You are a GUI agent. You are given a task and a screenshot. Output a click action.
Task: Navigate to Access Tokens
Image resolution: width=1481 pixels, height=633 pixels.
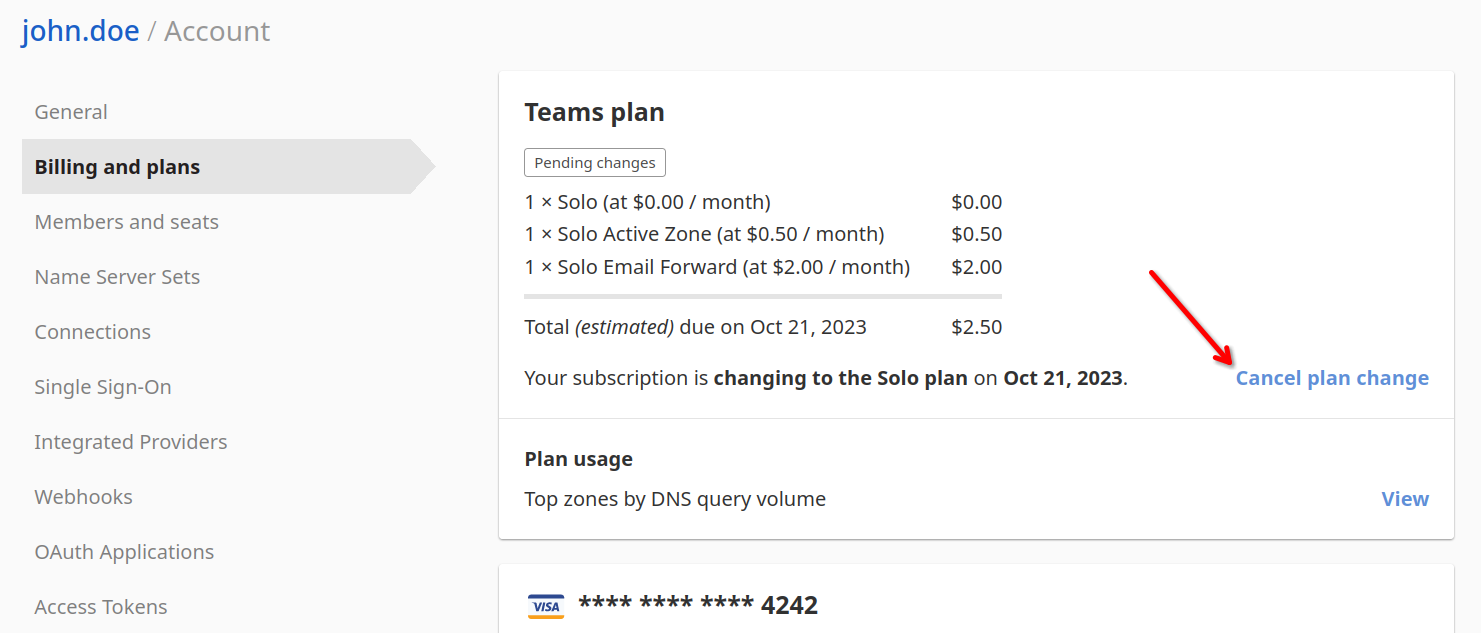(x=100, y=606)
